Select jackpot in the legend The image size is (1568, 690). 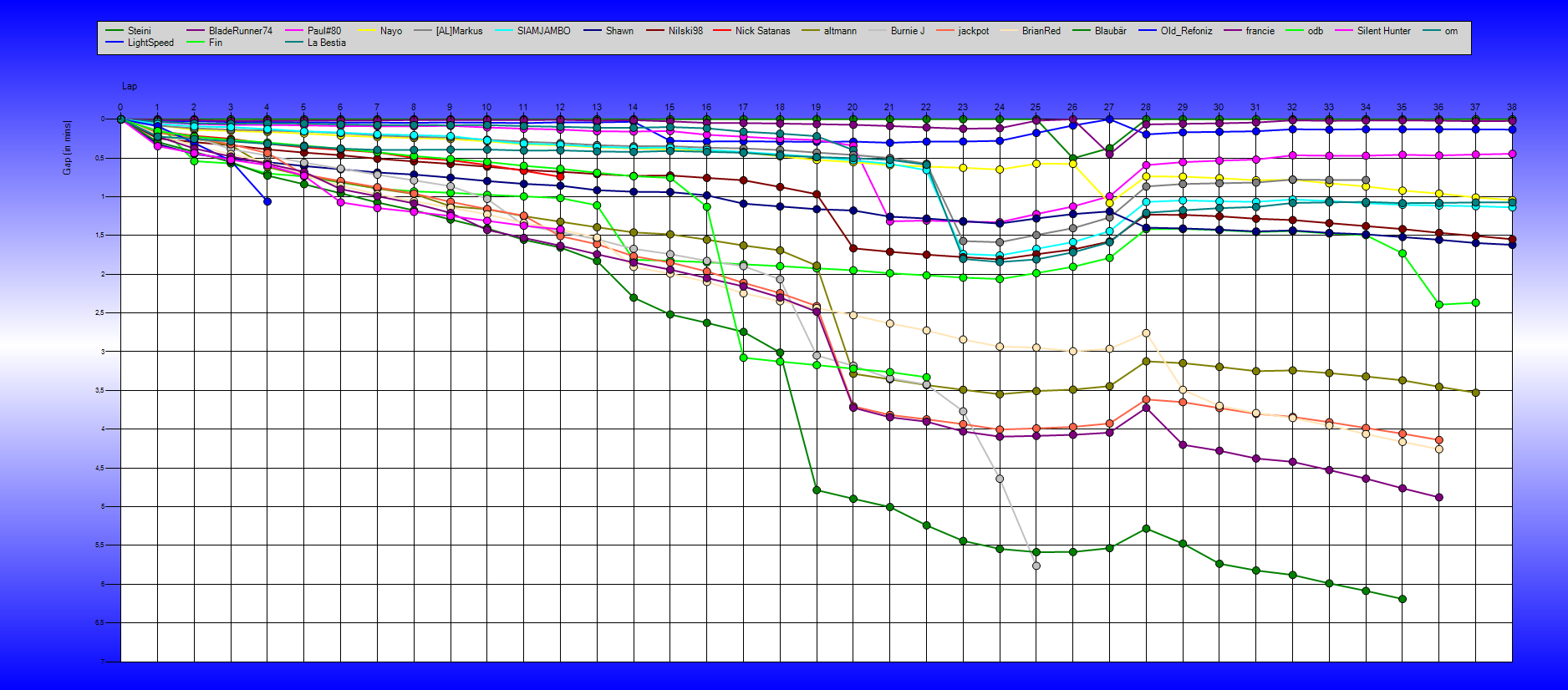pyautogui.click(x=962, y=31)
